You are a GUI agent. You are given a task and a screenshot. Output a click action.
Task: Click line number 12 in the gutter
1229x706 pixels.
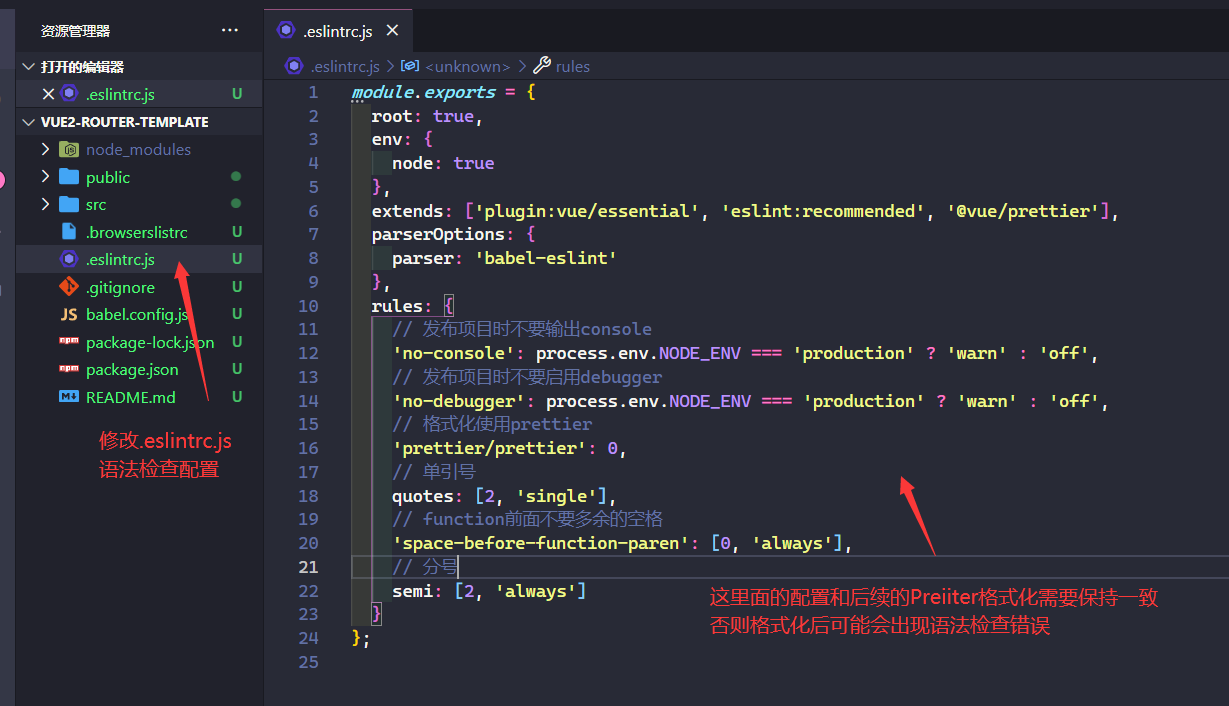tap(308, 353)
